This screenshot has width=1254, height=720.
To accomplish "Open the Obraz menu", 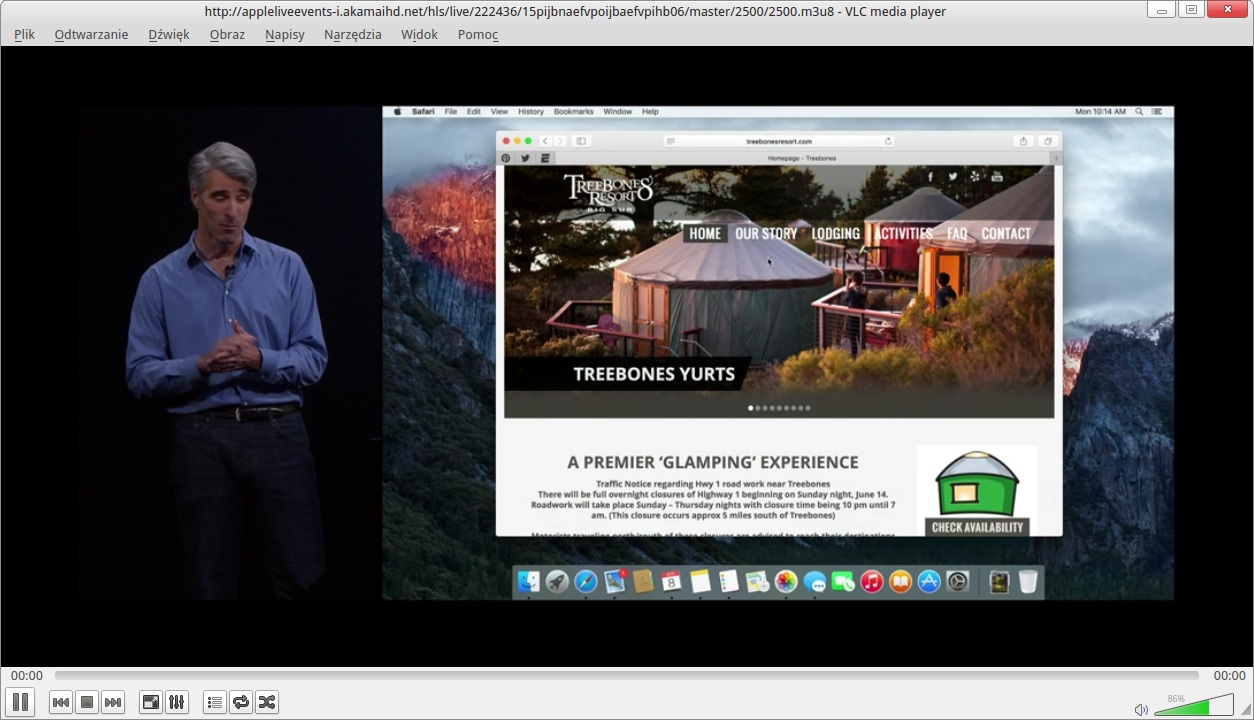I will (227, 34).
